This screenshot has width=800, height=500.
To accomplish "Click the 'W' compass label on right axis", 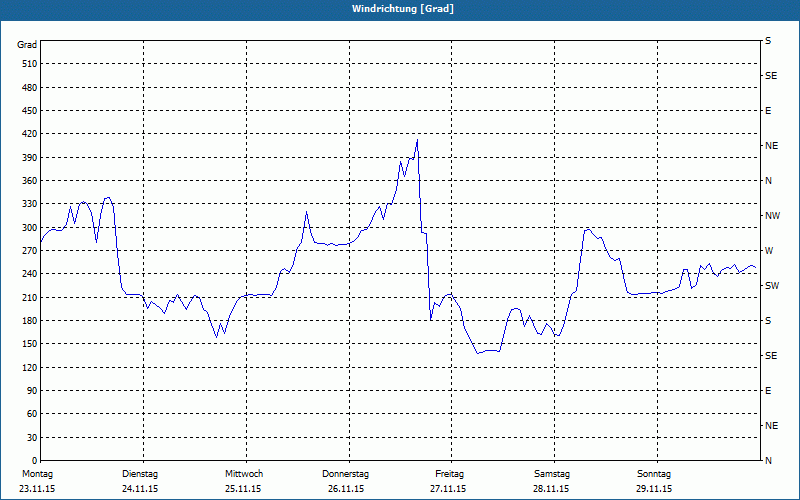I will point(769,251).
